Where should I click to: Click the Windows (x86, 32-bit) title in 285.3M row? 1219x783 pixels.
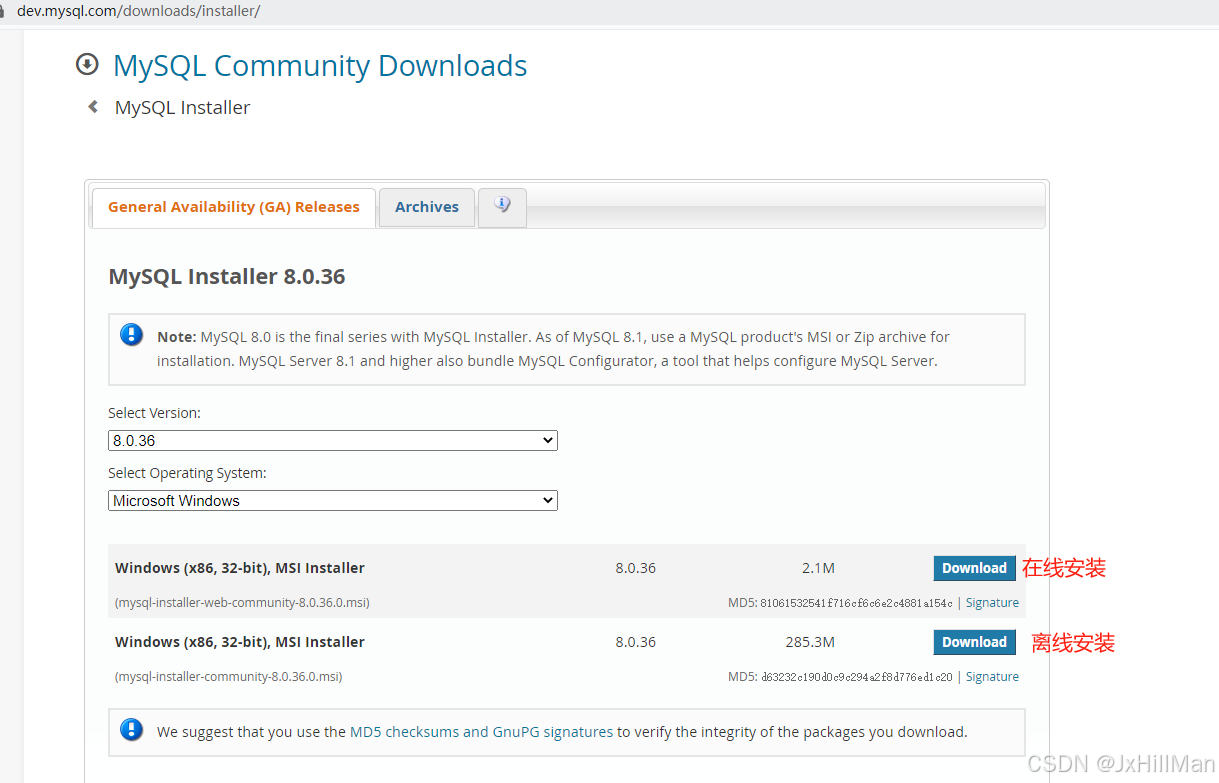pos(240,642)
